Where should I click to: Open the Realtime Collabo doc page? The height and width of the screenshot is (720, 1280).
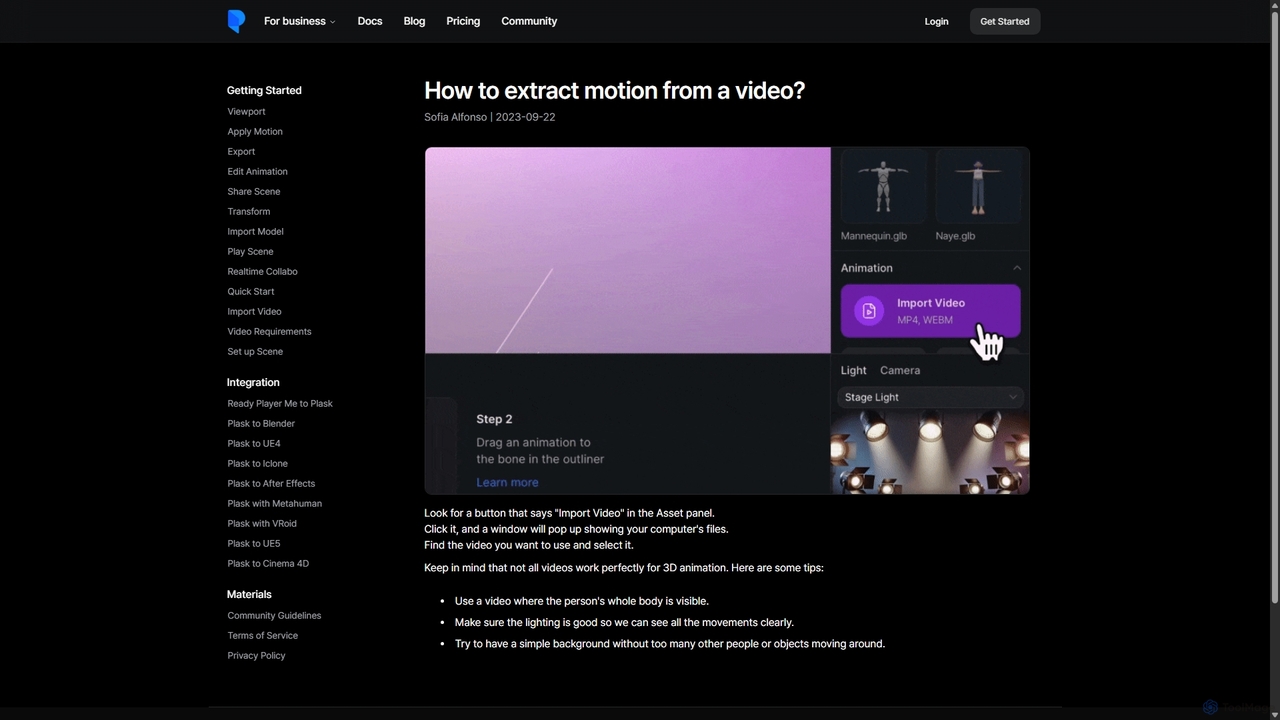[262, 272]
